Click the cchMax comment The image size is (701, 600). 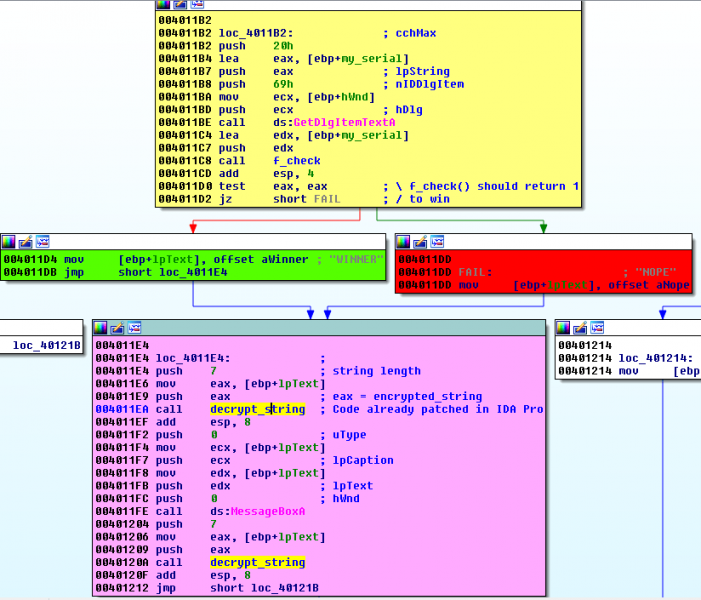416,33
